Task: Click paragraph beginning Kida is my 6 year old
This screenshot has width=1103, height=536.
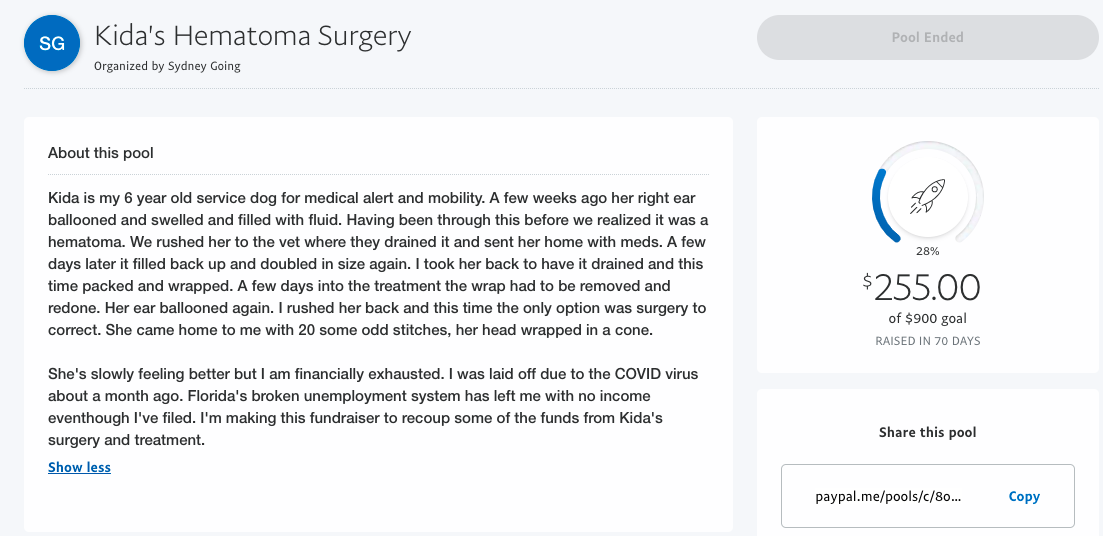Action: click(378, 264)
